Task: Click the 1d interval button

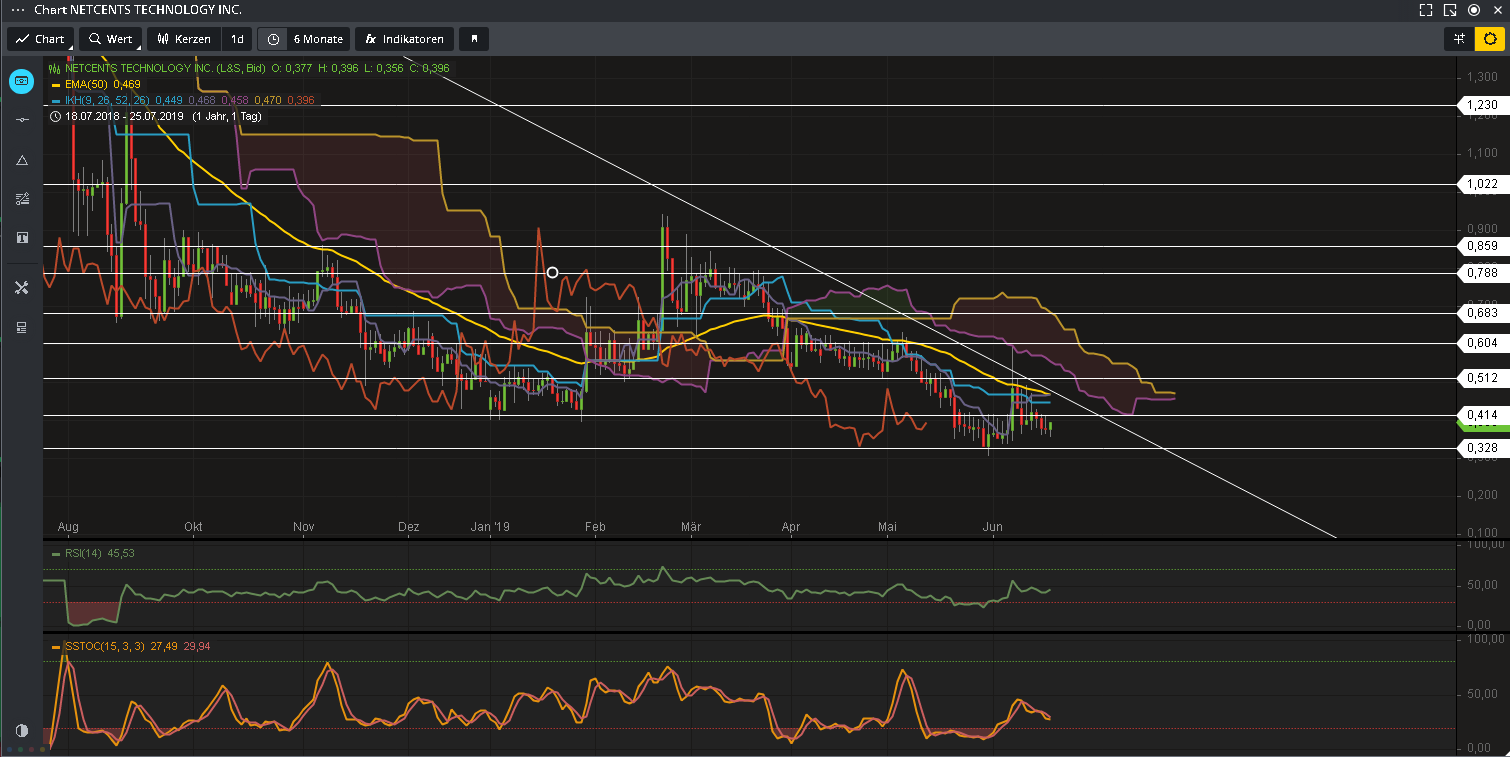Action: (x=237, y=39)
